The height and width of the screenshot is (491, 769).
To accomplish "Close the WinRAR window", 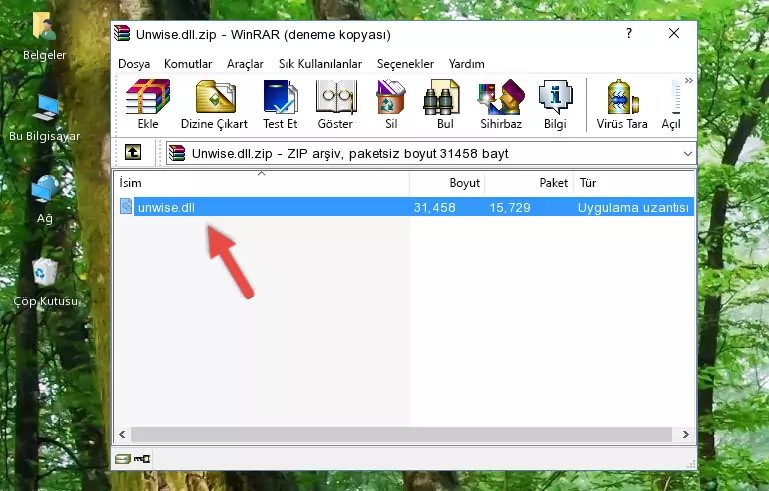I will click(674, 33).
